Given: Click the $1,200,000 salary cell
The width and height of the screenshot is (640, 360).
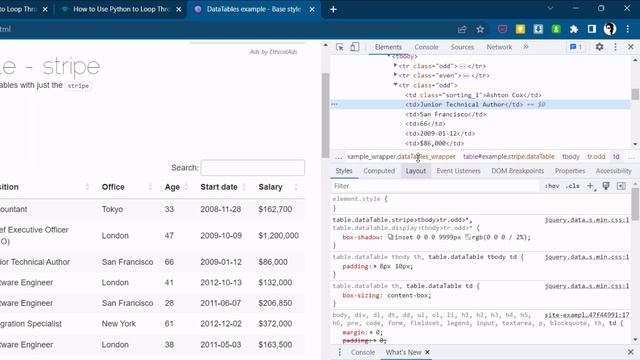Looking at the screenshot, I should coord(278,236).
